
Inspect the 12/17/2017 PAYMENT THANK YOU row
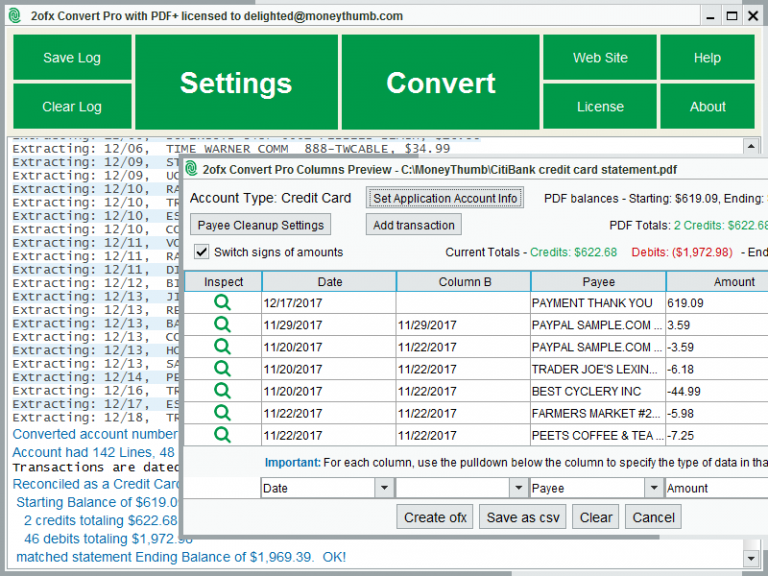coord(222,303)
